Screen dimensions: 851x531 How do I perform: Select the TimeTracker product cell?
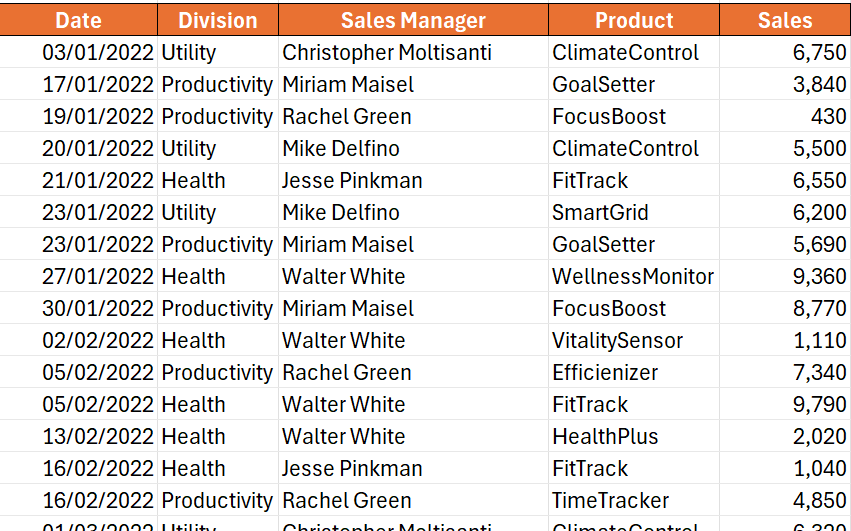coord(610,501)
